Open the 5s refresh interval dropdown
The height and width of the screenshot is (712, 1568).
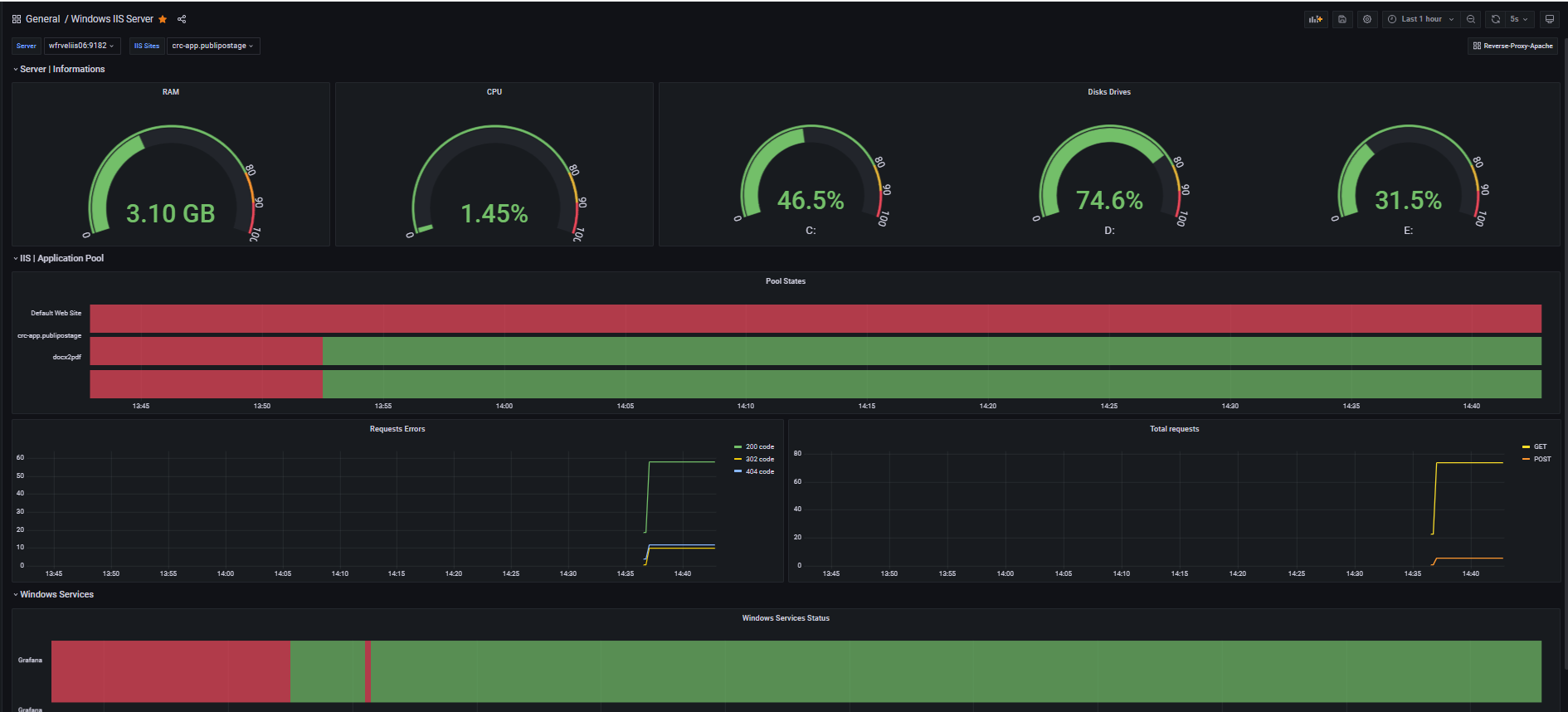[1519, 19]
